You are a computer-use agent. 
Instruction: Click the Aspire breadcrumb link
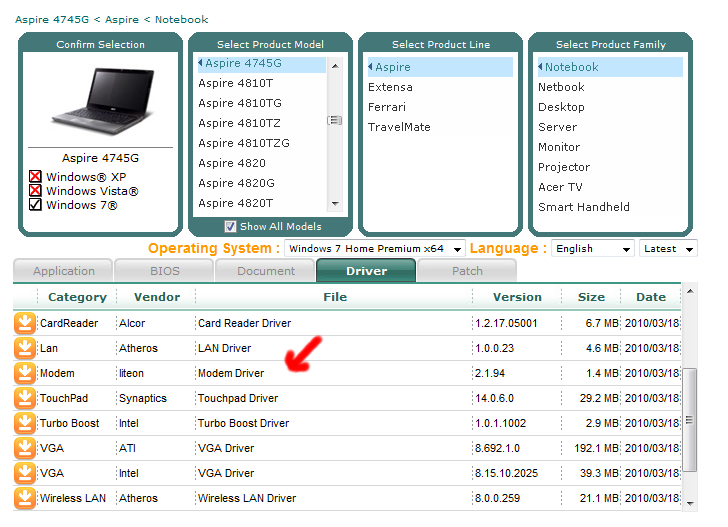click(x=122, y=20)
